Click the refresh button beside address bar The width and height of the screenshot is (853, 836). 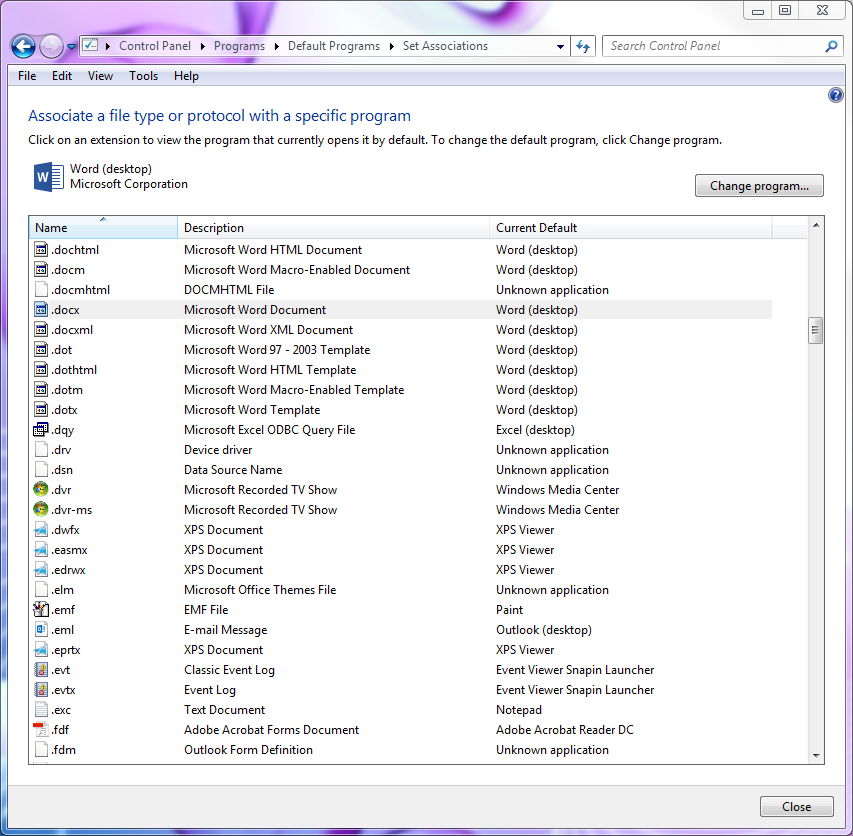click(x=583, y=46)
